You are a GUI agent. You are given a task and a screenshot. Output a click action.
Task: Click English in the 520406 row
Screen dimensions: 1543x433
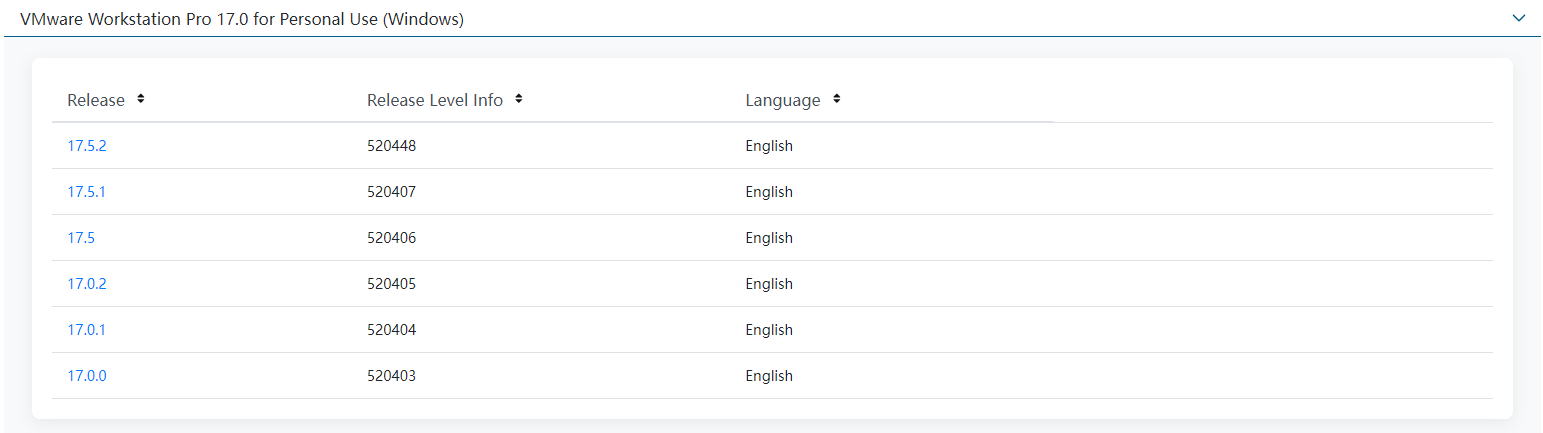[x=769, y=238]
